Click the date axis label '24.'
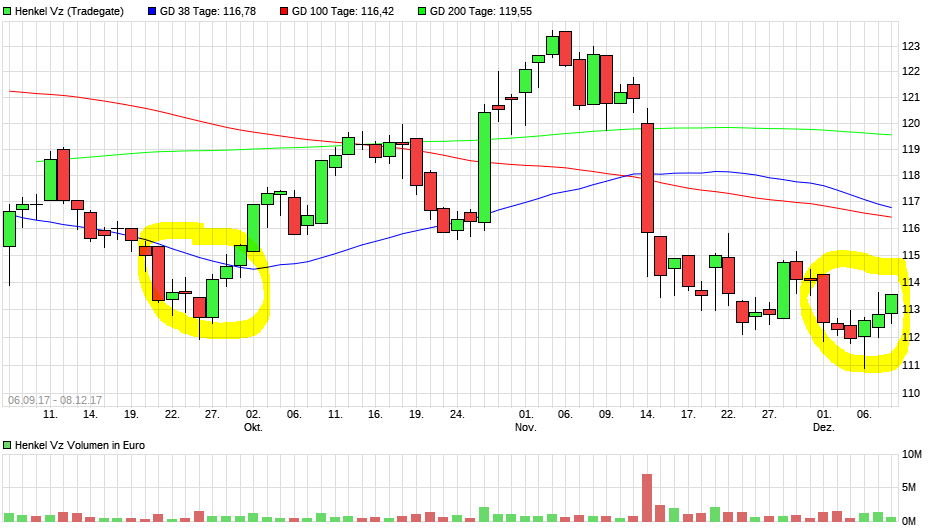This screenshot has width=929, height=531. [x=457, y=414]
